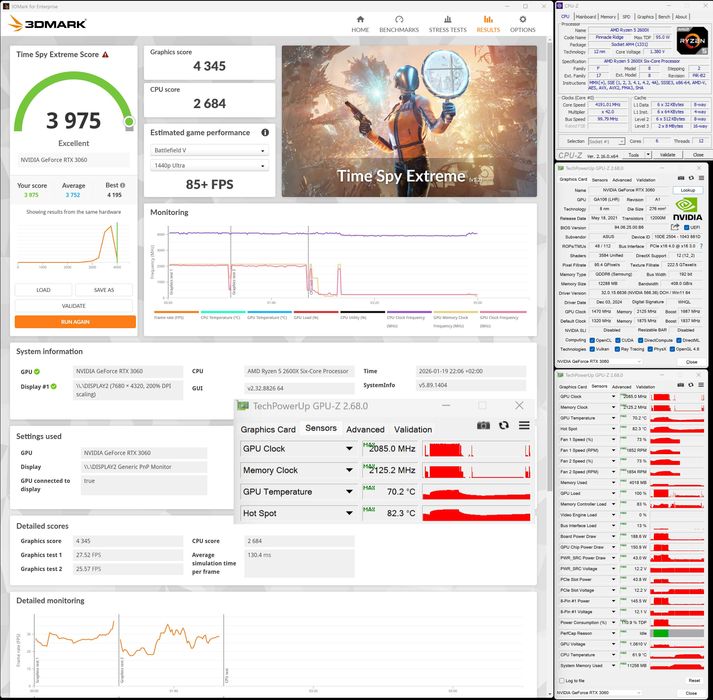Click the orange Frame rate legend swatch
This screenshot has height=700, width=713.
(x=176, y=312)
